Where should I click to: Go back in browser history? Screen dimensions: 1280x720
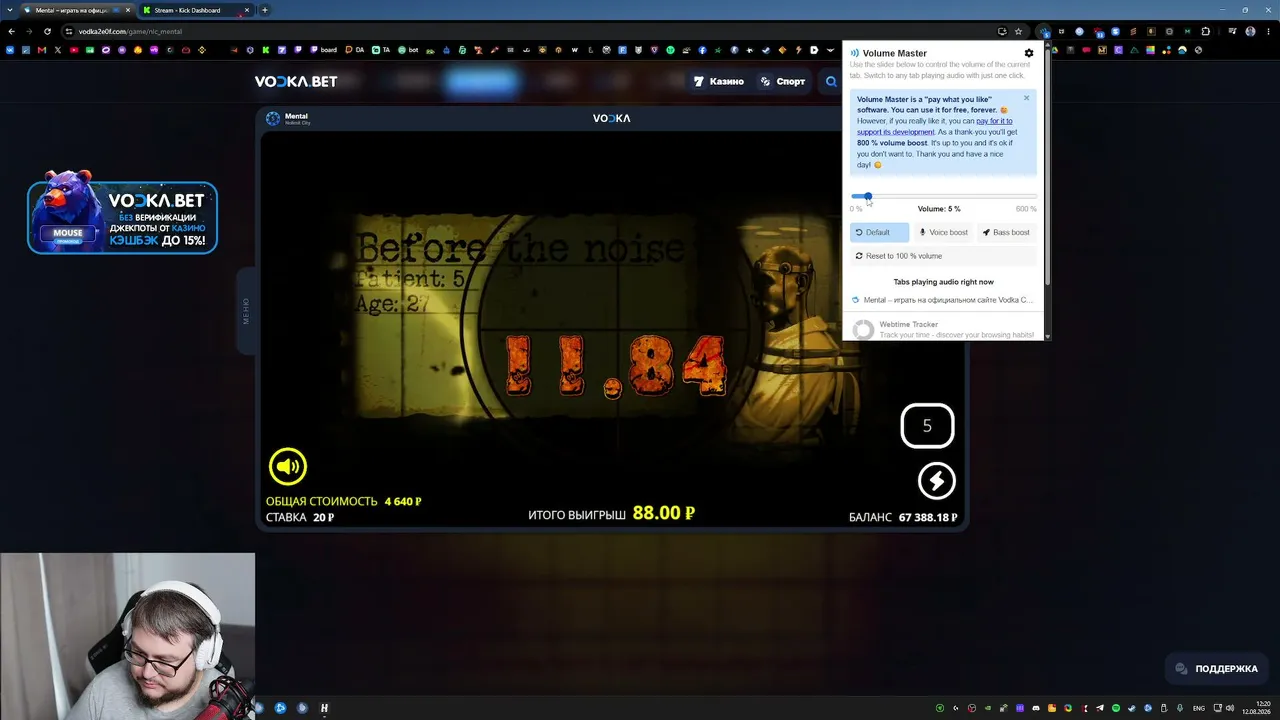(x=11, y=31)
